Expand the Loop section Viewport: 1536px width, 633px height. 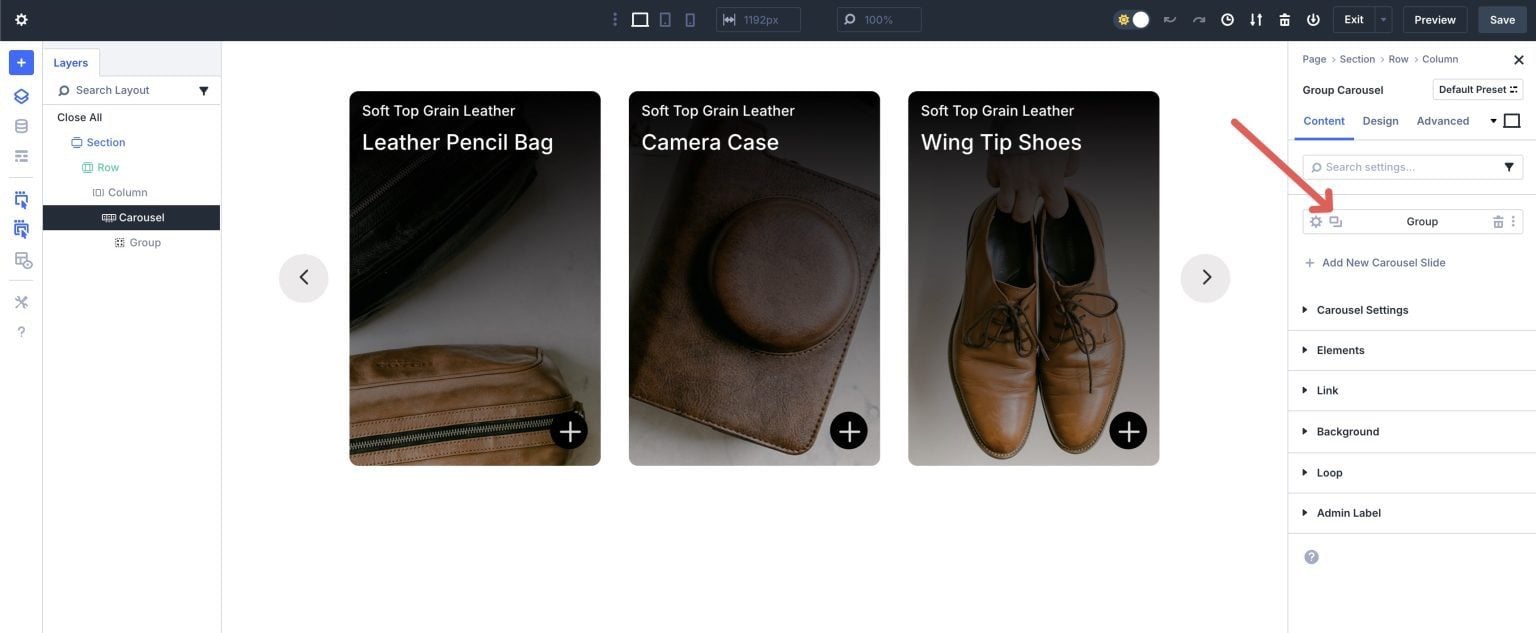point(1328,472)
